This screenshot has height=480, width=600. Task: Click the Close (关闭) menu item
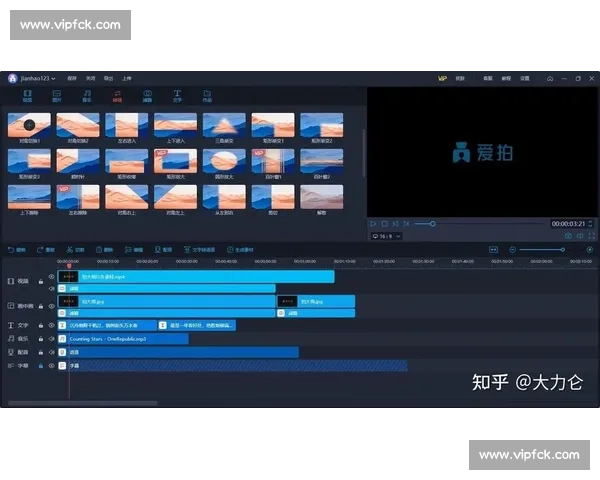90,78
